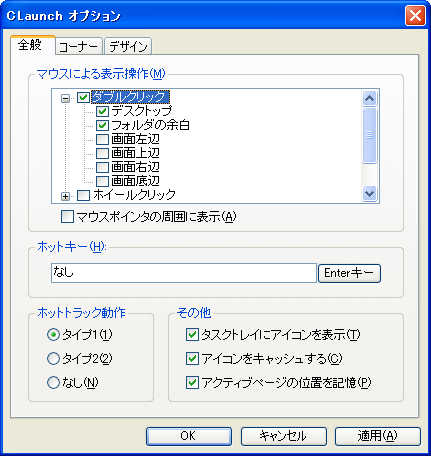Select the フォルダの余白 tree label

[x=150, y=125]
